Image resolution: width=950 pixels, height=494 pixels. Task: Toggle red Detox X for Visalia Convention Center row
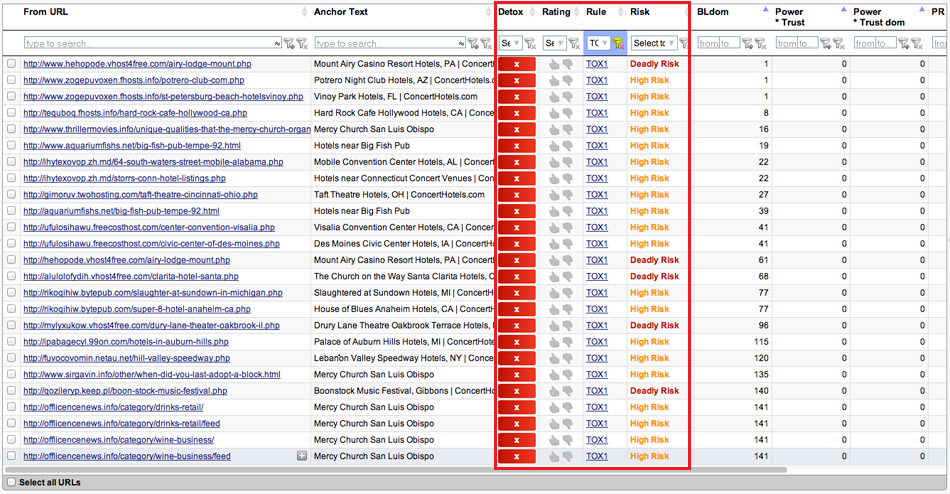coord(517,227)
